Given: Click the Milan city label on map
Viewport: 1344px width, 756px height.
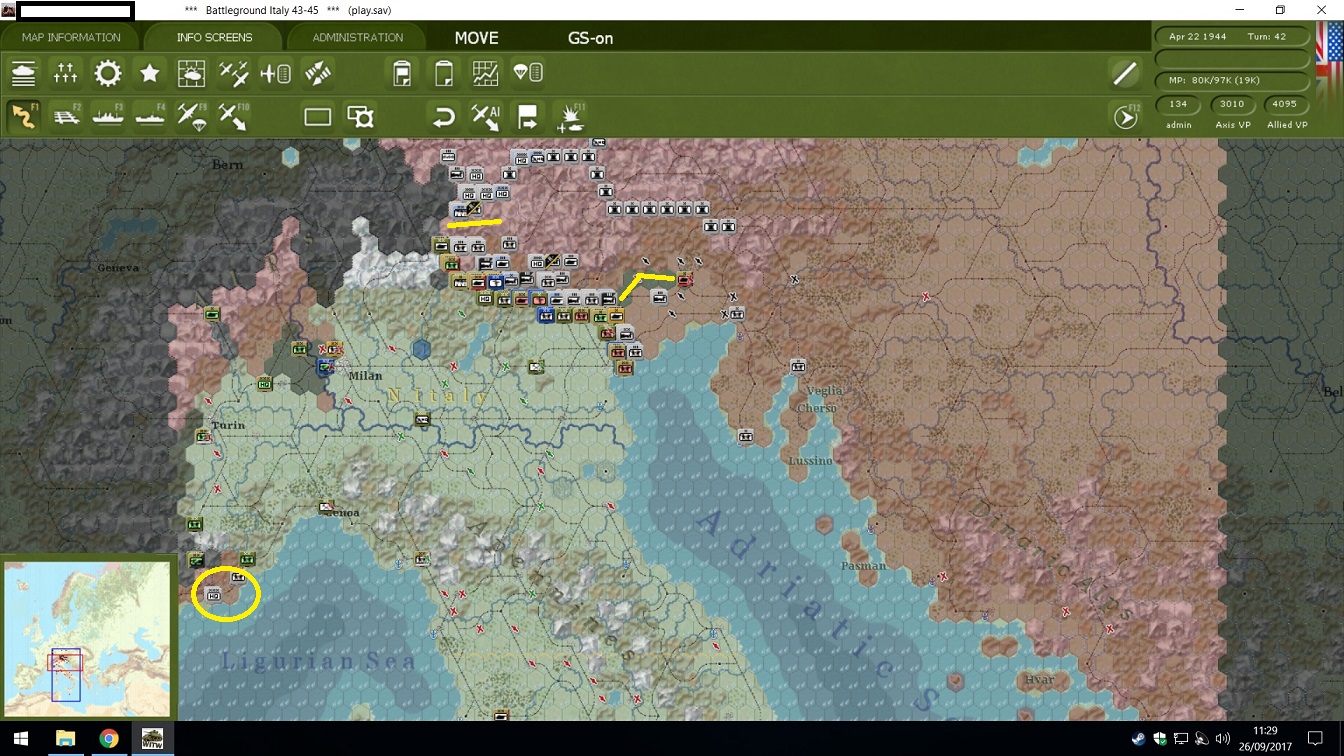Looking at the screenshot, I should pos(365,376).
